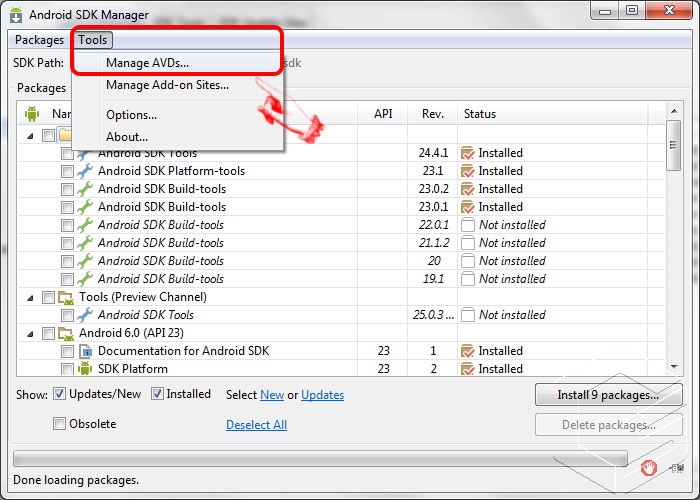The width and height of the screenshot is (700, 500).
Task: Collapse the Android 6.0 (API 23) group
Action: coord(30,333)
